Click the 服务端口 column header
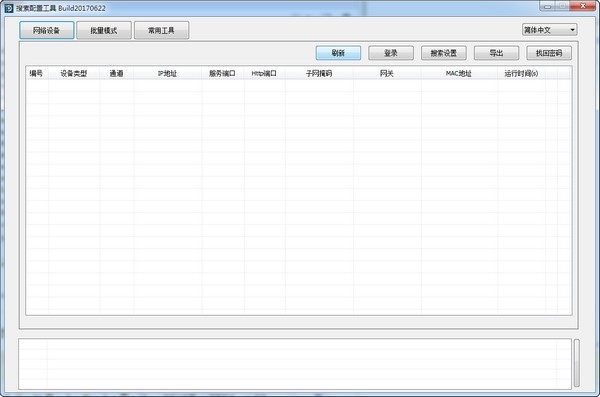 tap(223, 74)
